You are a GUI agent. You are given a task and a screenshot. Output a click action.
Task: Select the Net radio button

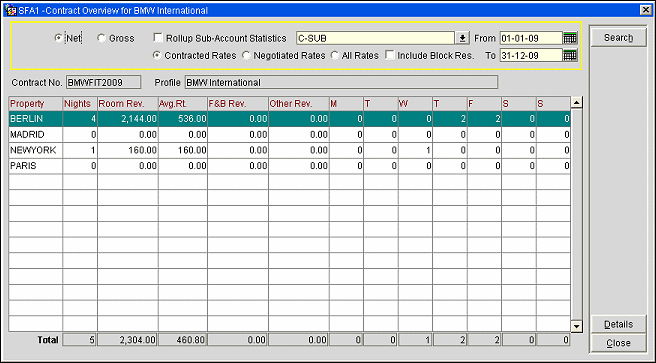click(59, 38)
